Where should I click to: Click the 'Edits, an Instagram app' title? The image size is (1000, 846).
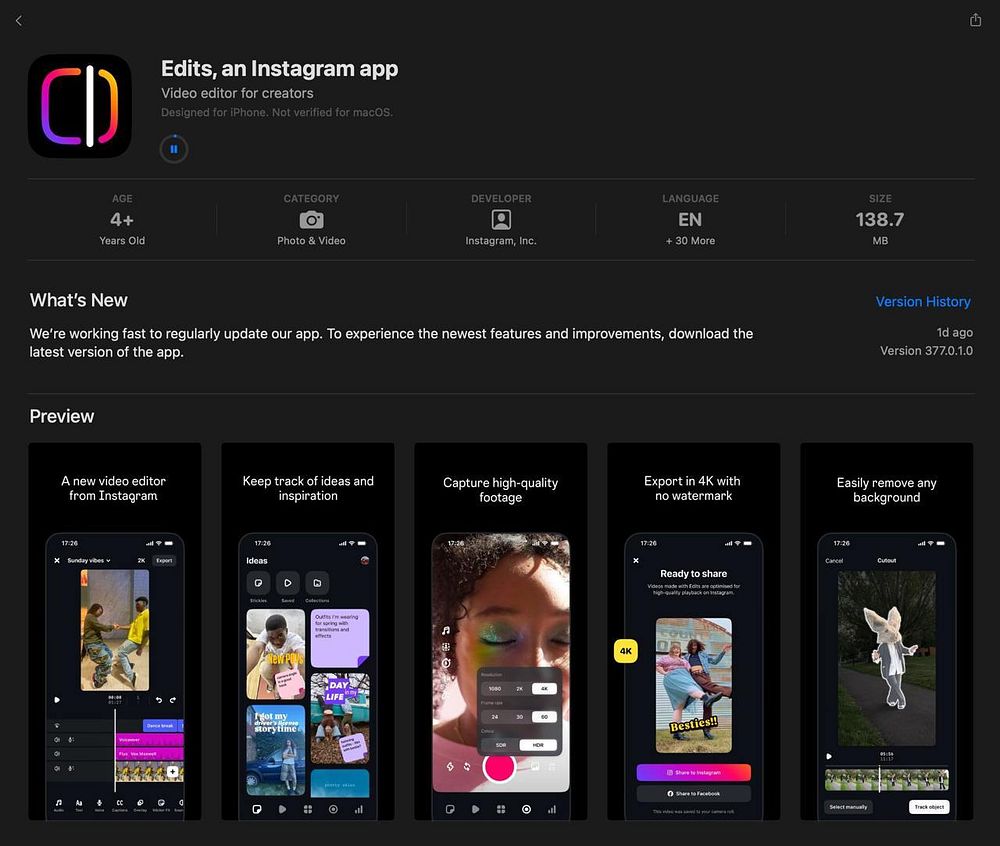click(x=279, y=68)
